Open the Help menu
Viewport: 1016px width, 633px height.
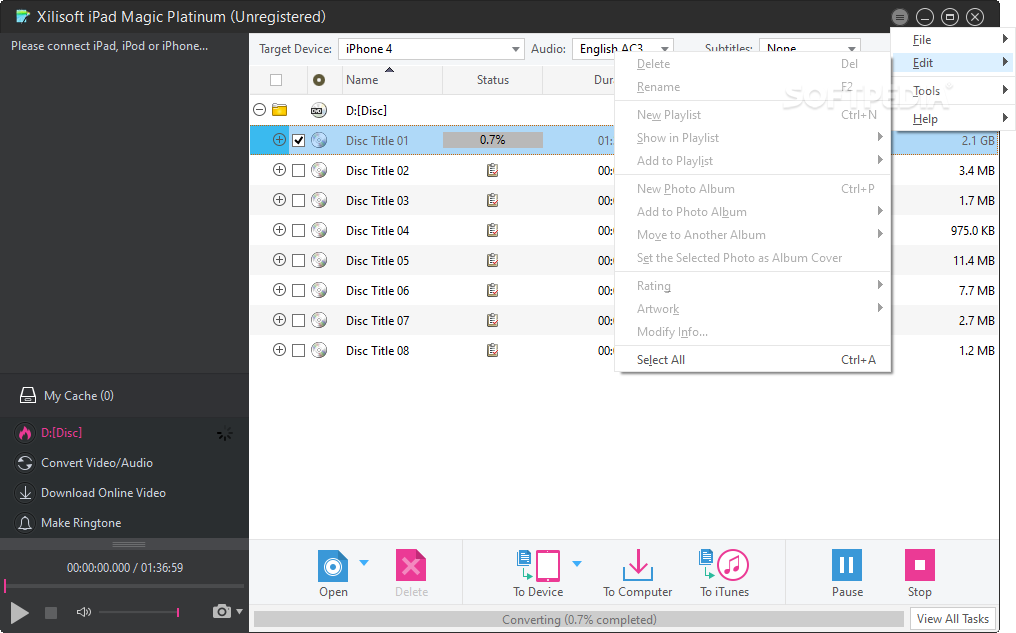(x=952, y=119)
